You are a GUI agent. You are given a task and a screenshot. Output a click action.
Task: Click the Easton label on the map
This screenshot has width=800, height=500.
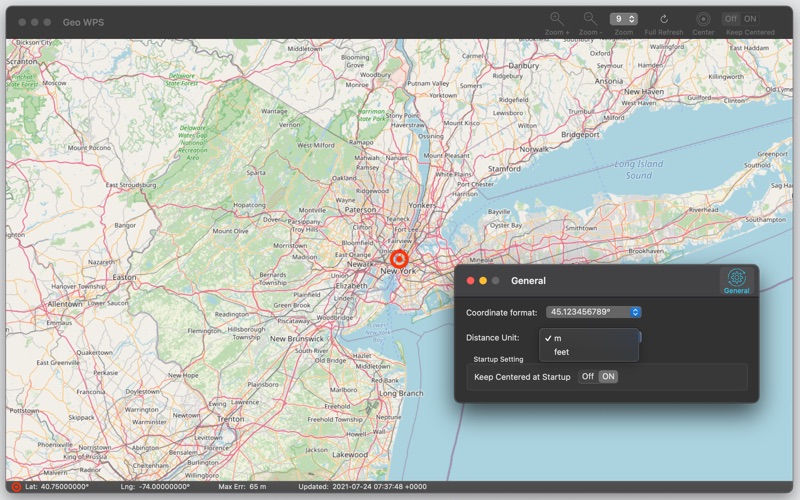point(124,278)
